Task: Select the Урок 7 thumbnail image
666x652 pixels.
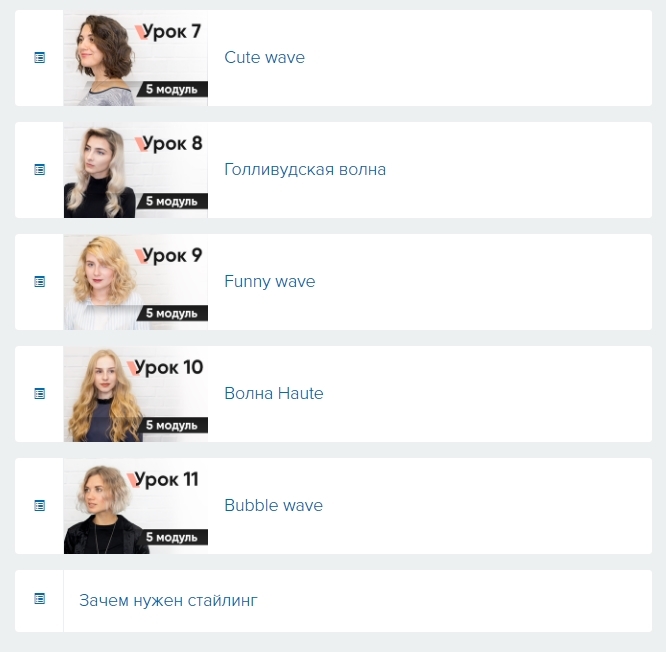Action: tap(136, 58)
